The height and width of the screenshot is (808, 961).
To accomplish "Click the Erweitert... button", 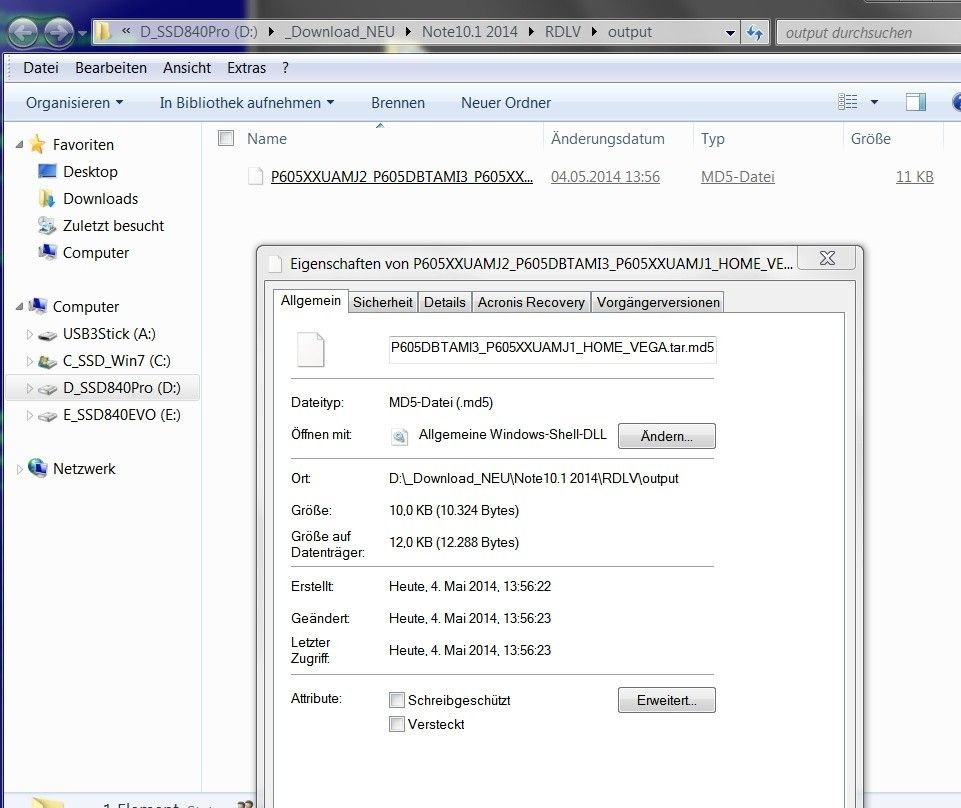I will pyautogui.click(x=666, y=700).
